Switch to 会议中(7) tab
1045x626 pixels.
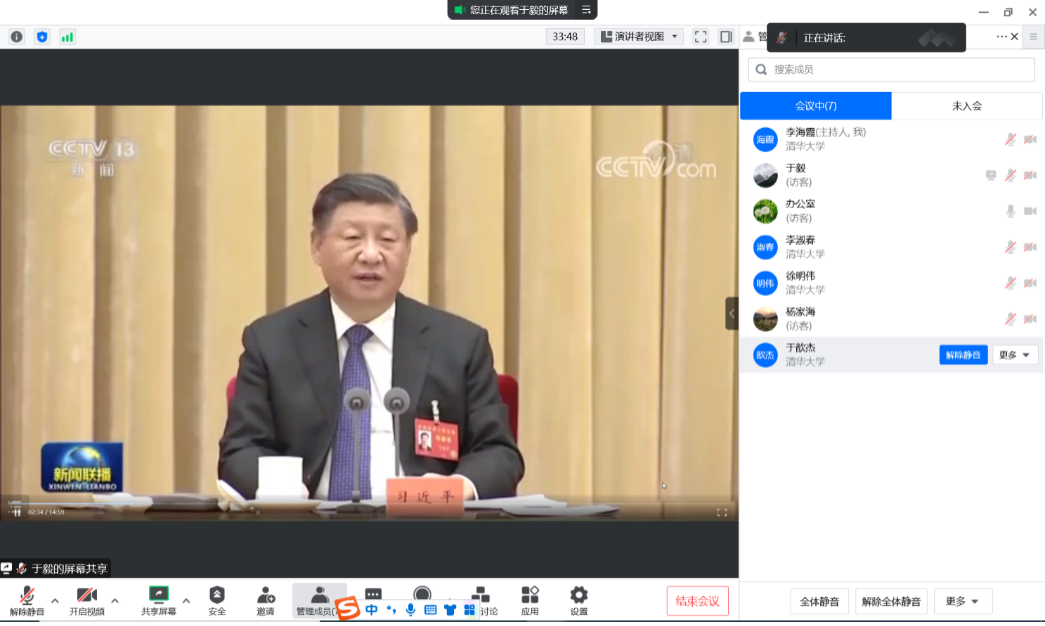(x=816, y=106)
